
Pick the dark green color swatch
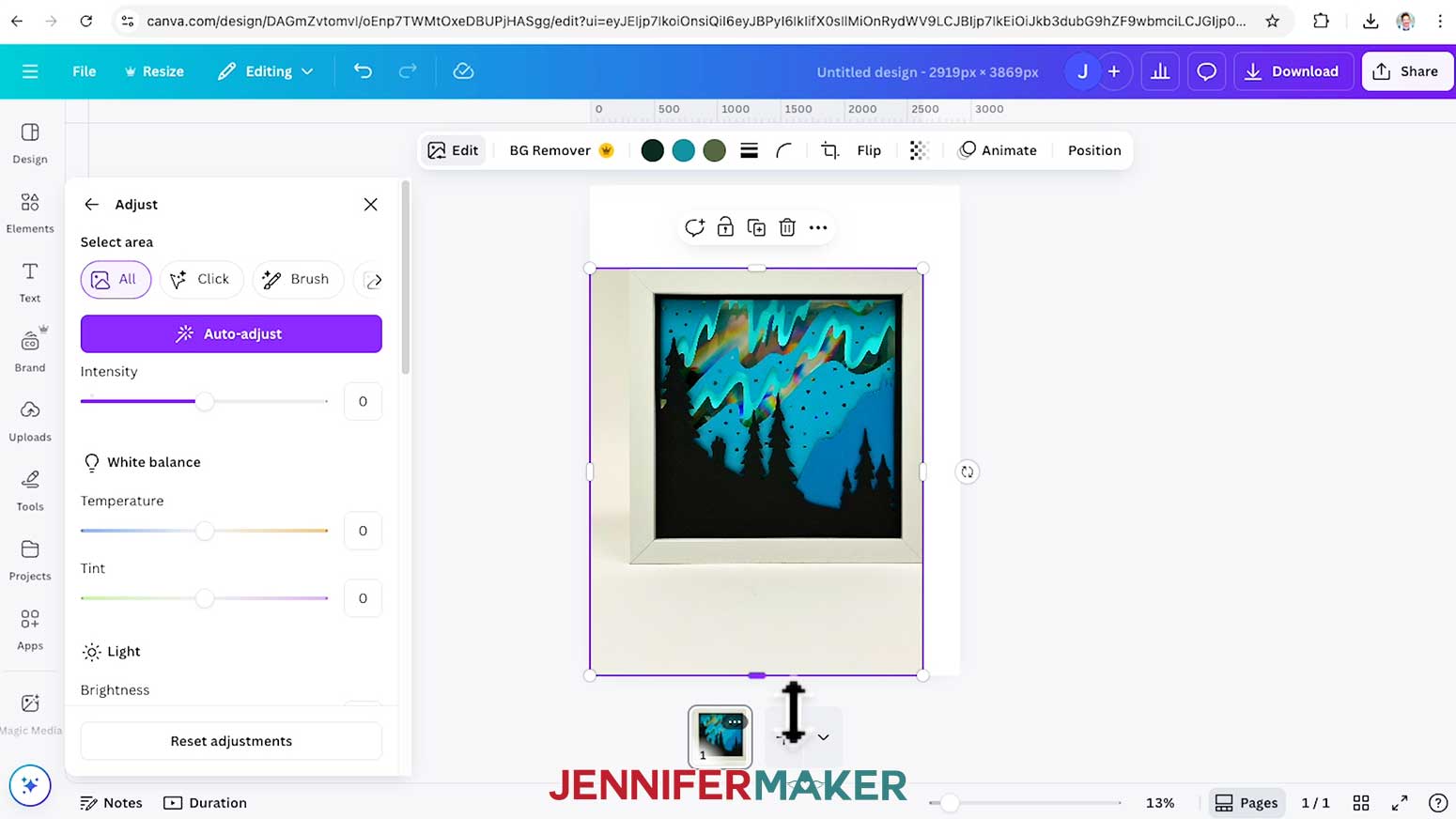[x=652, y=150]
